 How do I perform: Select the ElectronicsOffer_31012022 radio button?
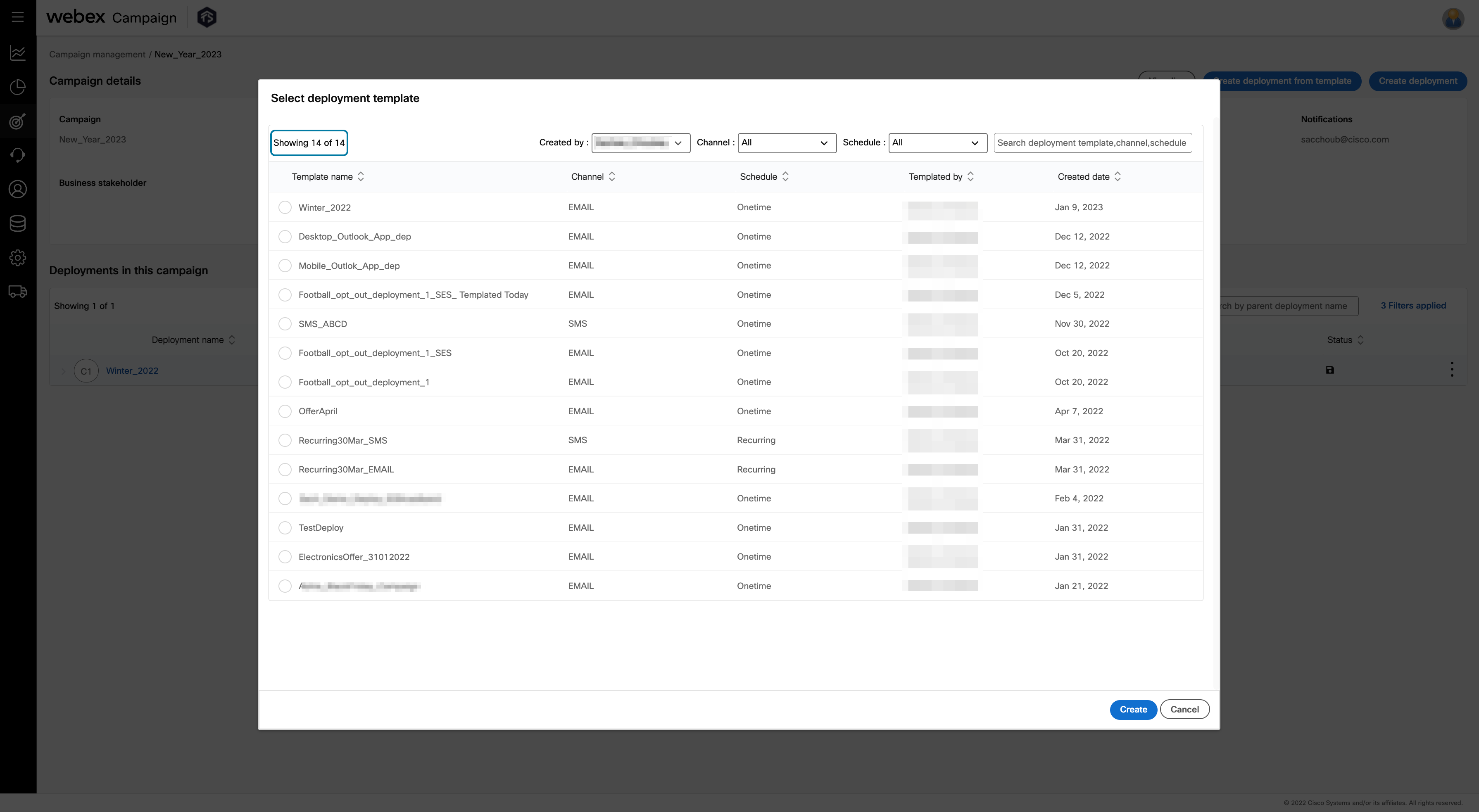tap(285, 557)
